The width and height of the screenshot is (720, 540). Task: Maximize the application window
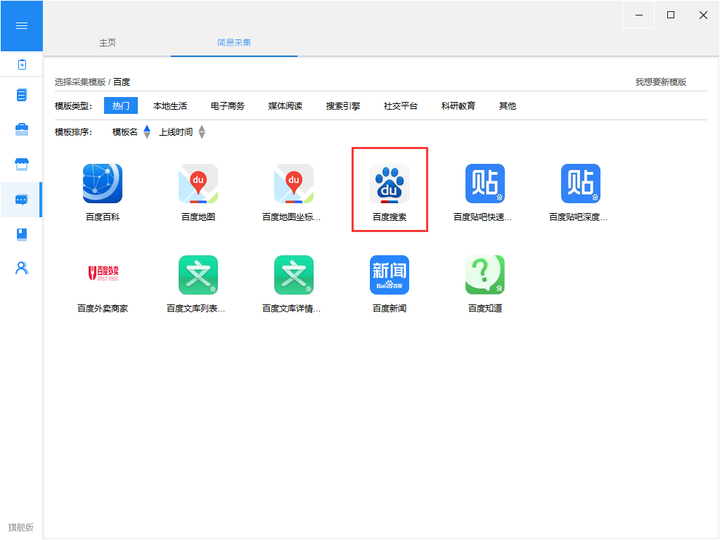pos(671,15)
